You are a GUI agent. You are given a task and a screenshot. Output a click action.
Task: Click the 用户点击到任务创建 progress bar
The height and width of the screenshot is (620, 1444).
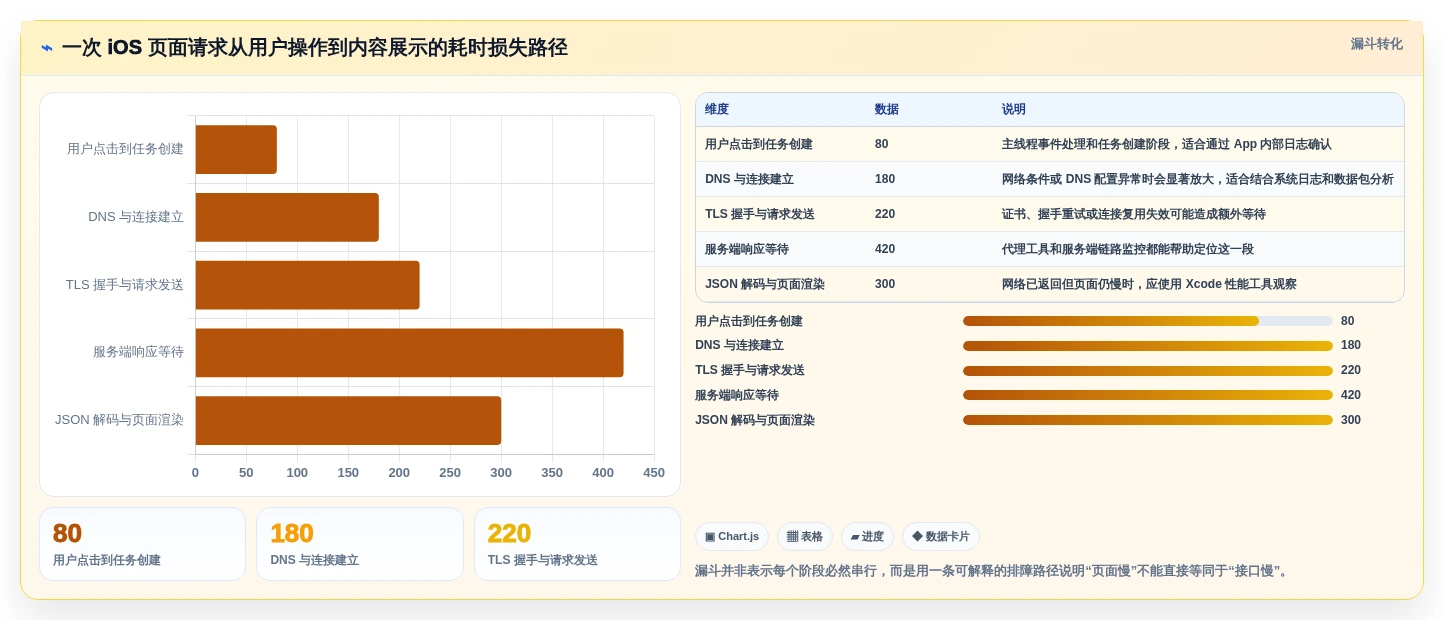1148,321
